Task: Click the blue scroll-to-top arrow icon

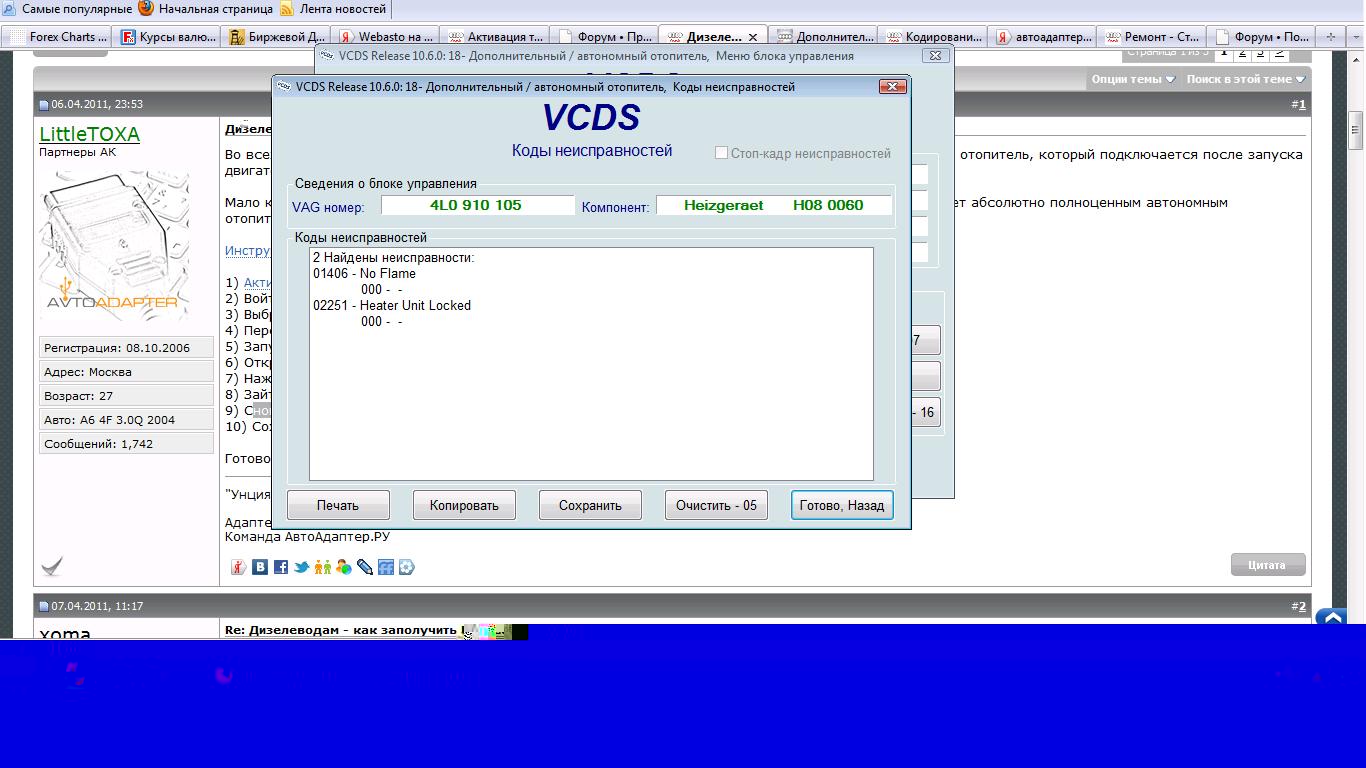Action: coord(1332,619)
